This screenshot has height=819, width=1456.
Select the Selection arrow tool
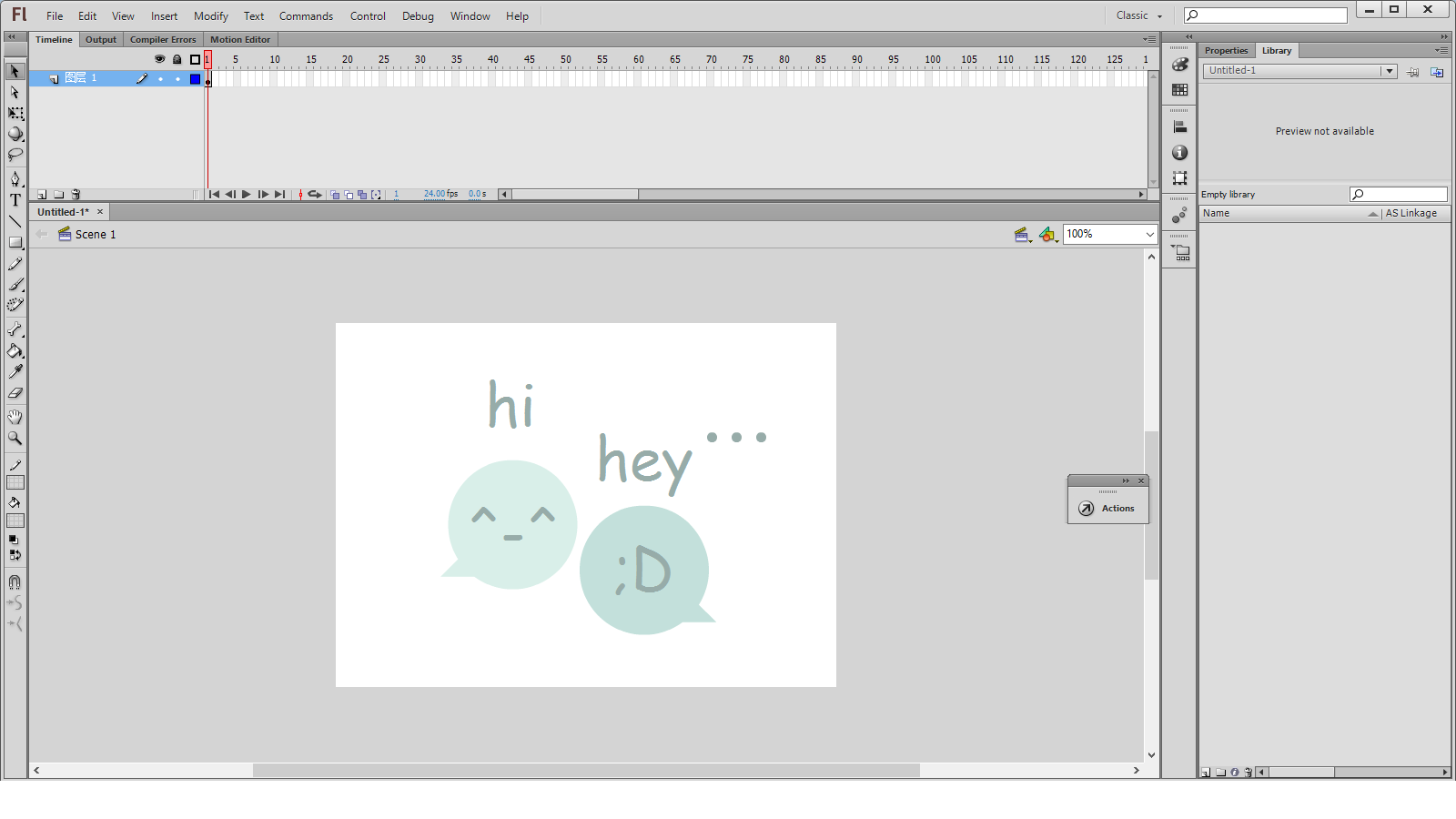point(15,71)
